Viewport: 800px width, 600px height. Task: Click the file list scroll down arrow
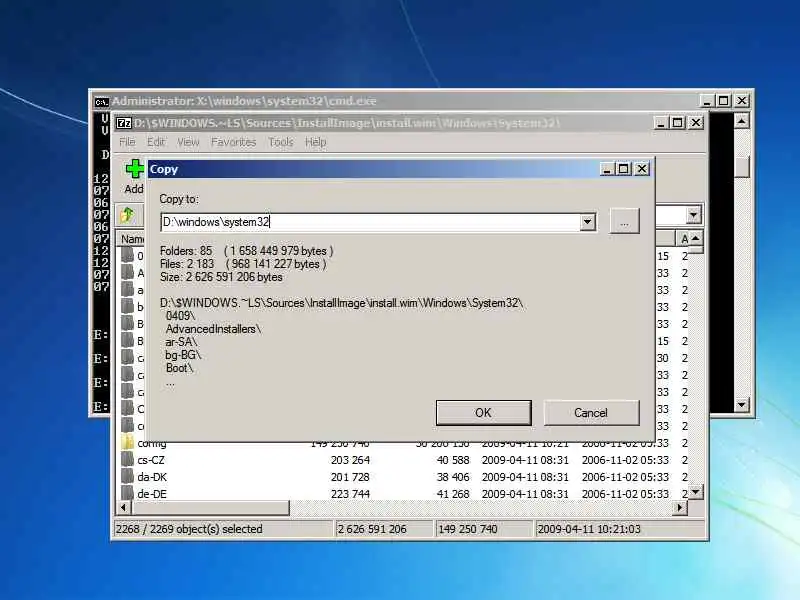pyautogui.click(x=695, y=492)
